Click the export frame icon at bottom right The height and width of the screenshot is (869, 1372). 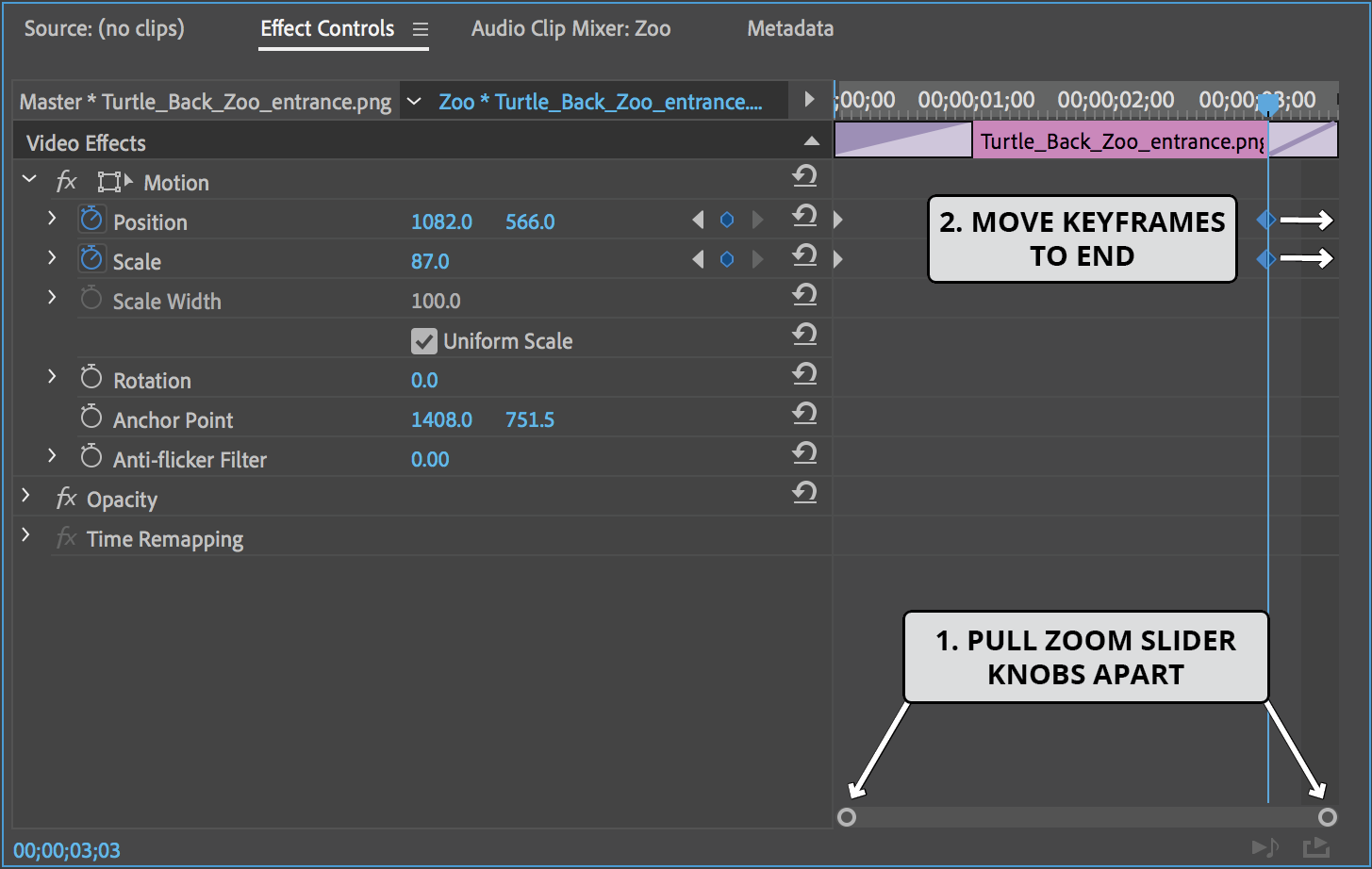(1315, 848)
